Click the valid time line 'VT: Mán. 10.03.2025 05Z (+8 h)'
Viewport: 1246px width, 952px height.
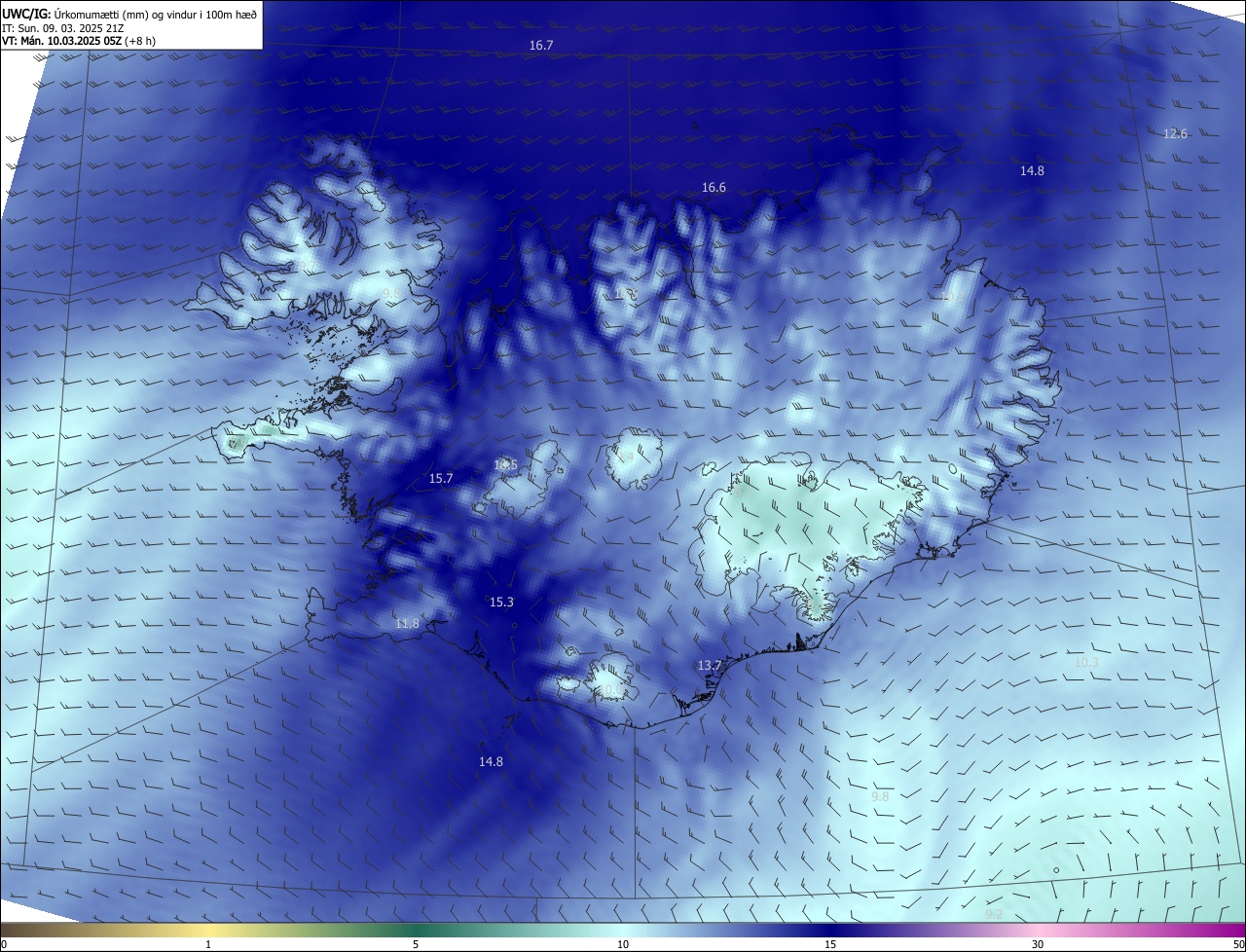pyautogui.click(x=79, y=41)
